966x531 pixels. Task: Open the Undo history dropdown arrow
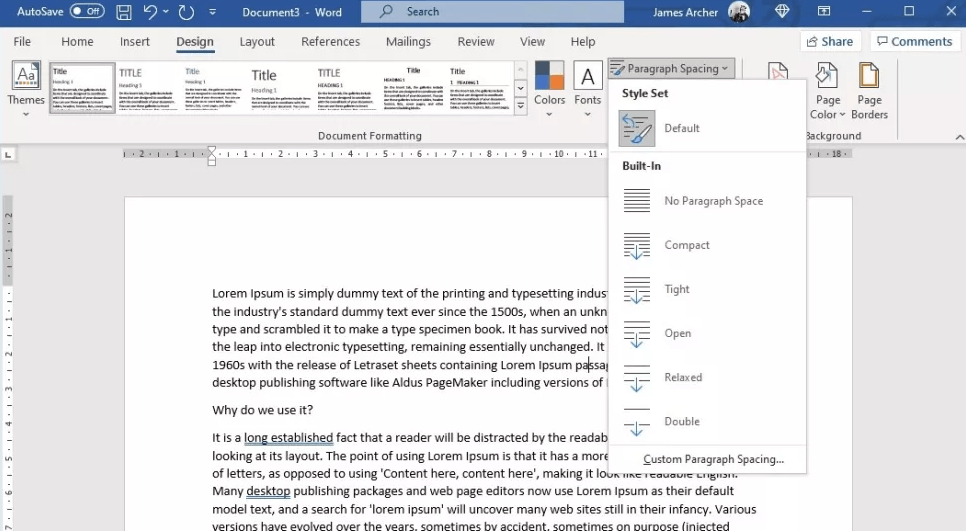(x=166, y=12)
